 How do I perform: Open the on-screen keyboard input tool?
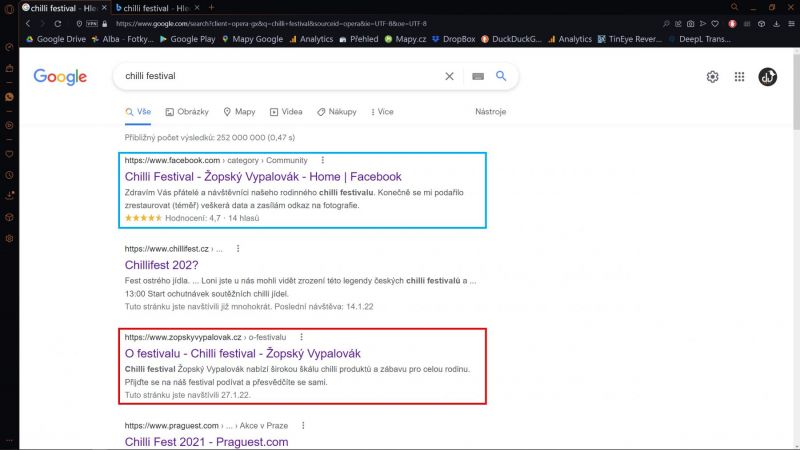click(478, 76)
